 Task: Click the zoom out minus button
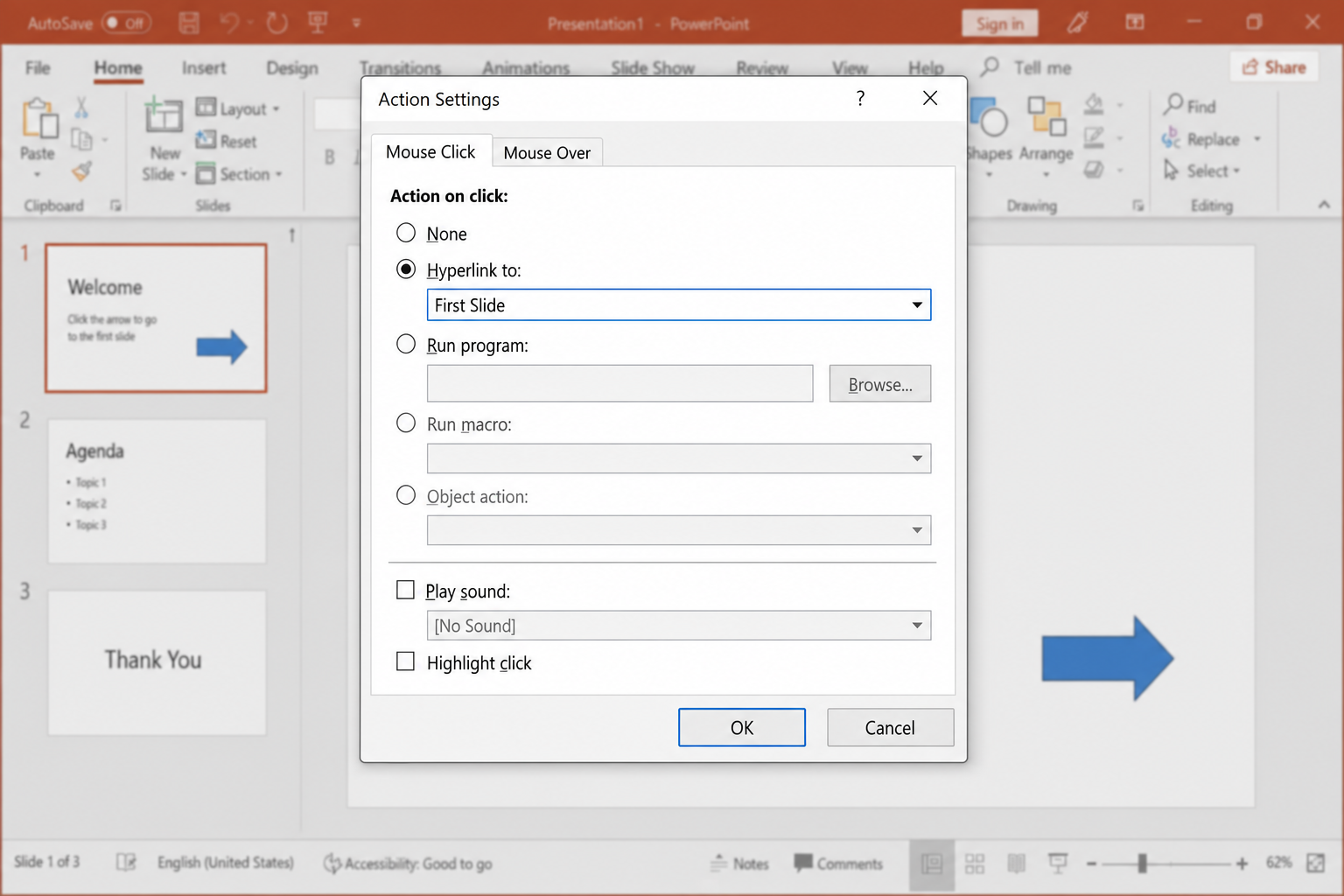pyautogui.click(x=1091, y=864)
